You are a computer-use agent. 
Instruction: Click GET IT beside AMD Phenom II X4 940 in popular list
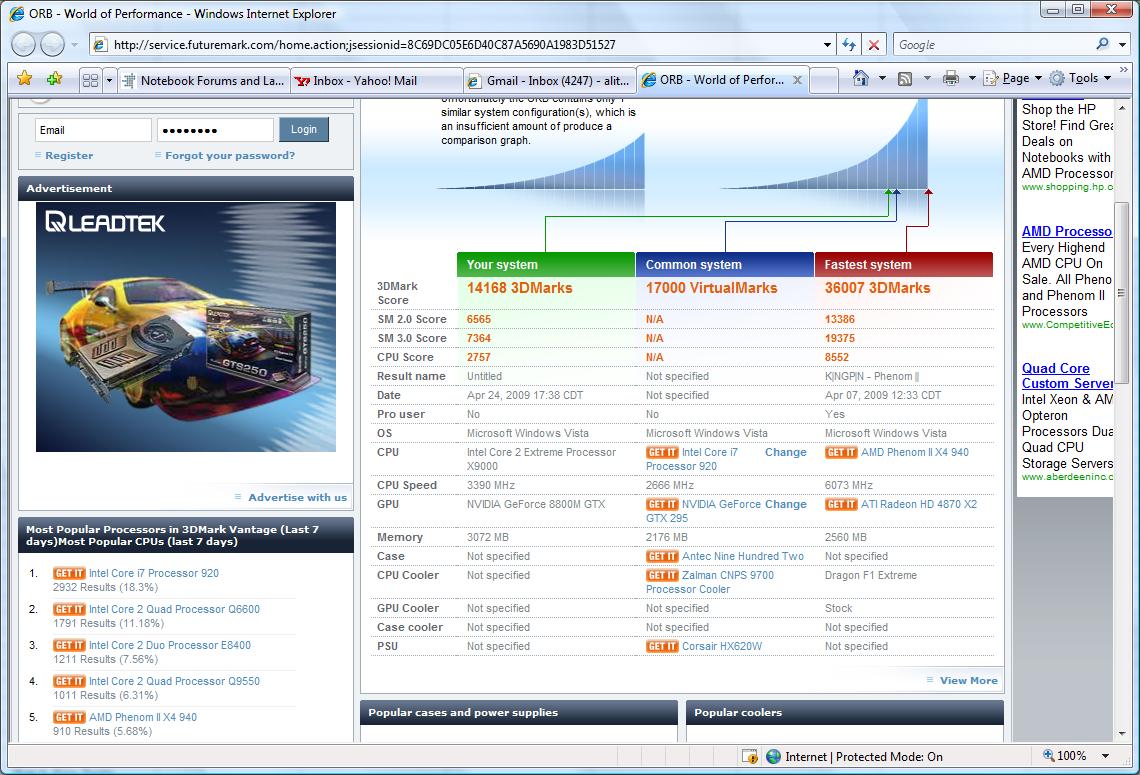coord(69,718)
